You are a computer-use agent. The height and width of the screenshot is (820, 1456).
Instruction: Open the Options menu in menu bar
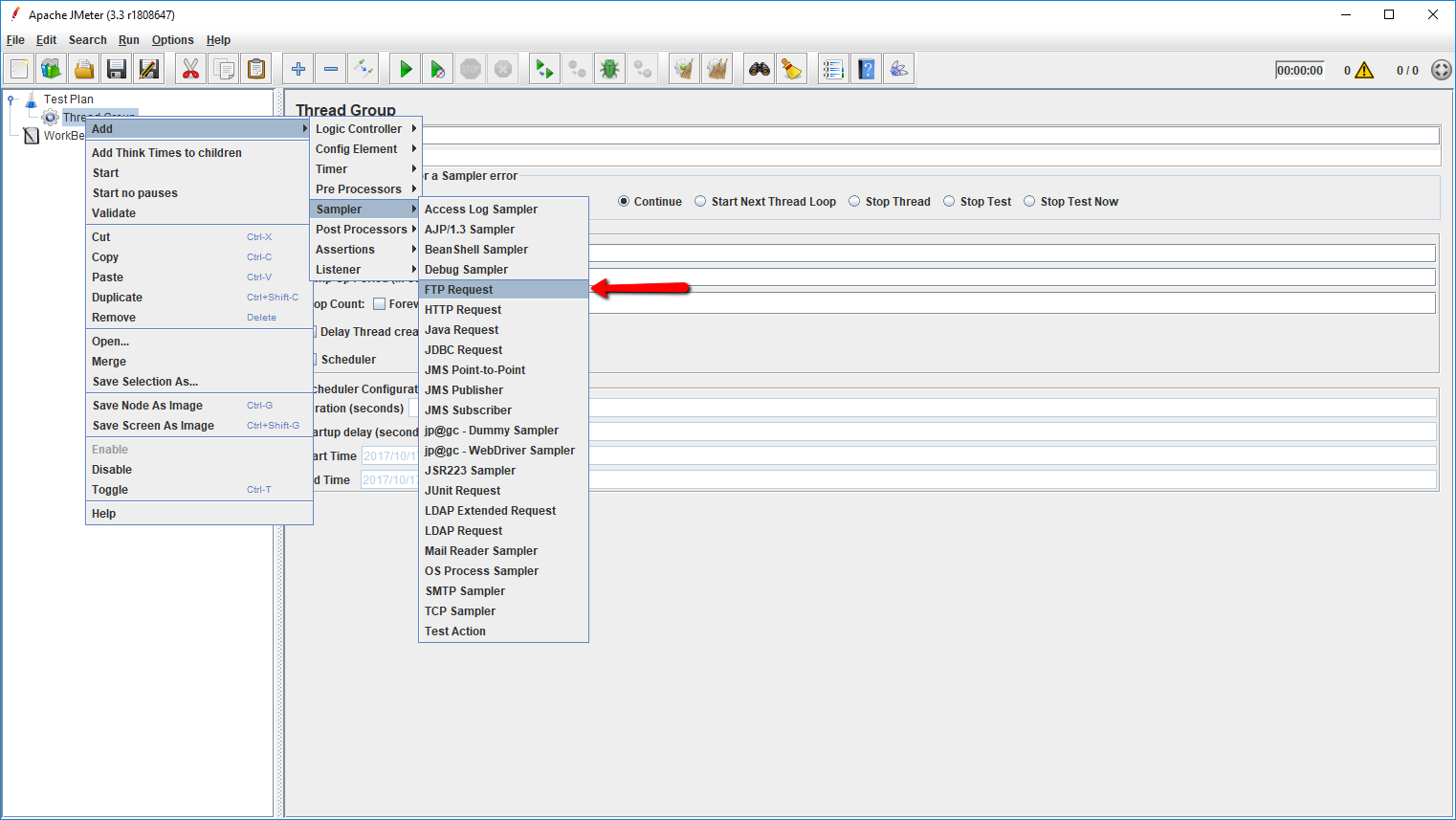pyautogui.click(x=172, y=40)
